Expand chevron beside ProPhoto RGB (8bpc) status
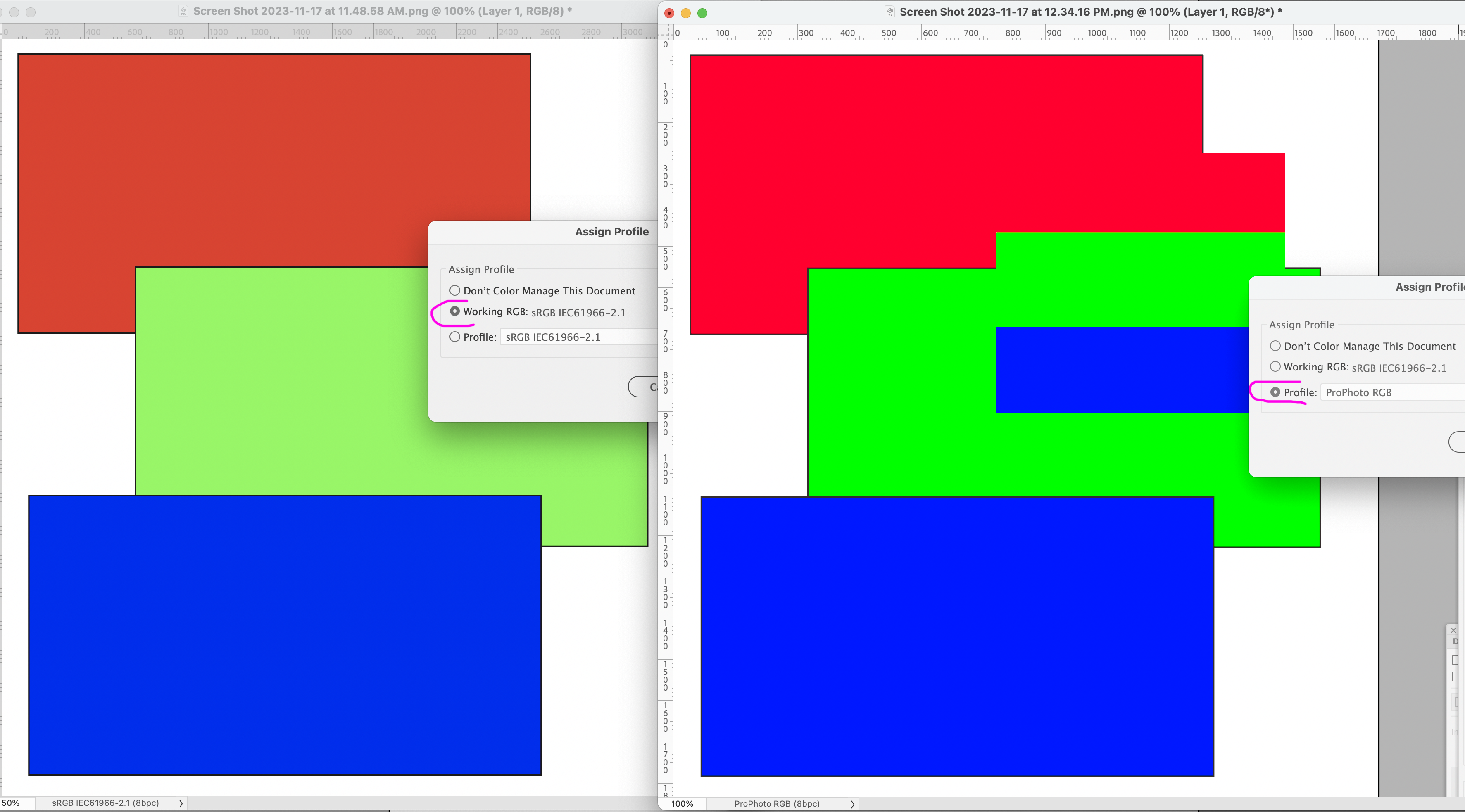Image resolution: width=1465 pixels, height=812 pixels. 852,803
